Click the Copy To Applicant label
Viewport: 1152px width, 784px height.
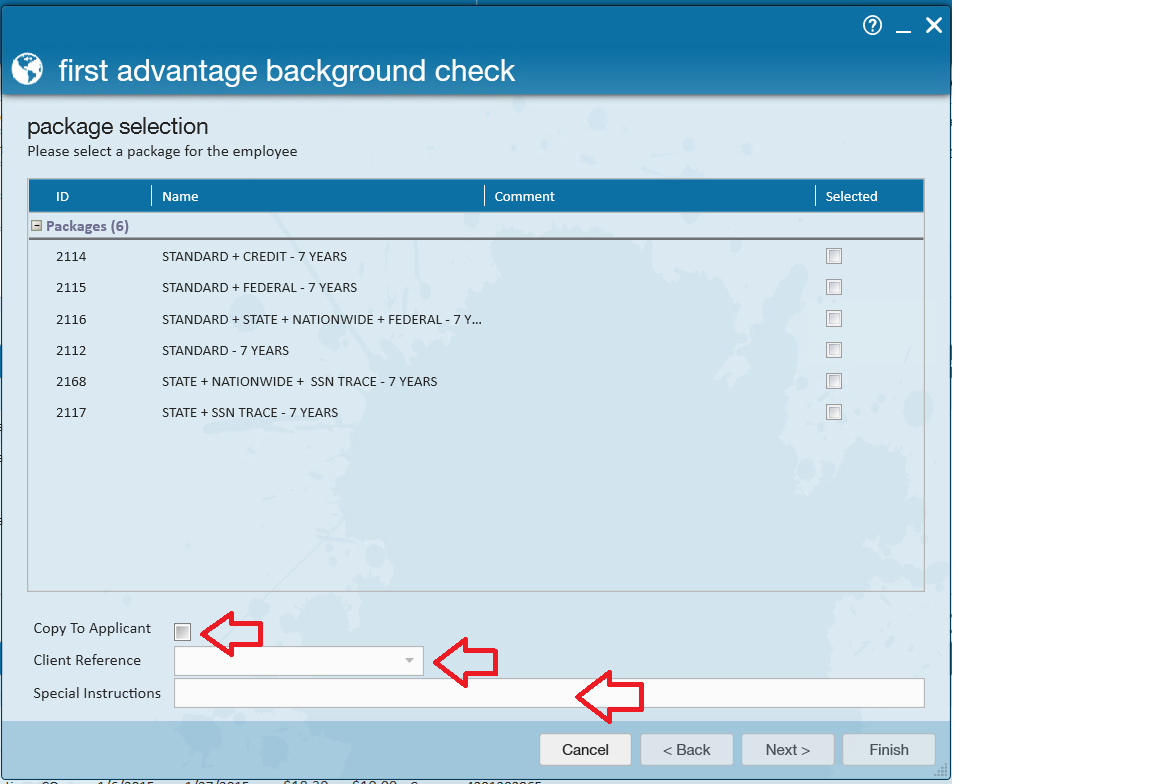(x=92, y=628)
